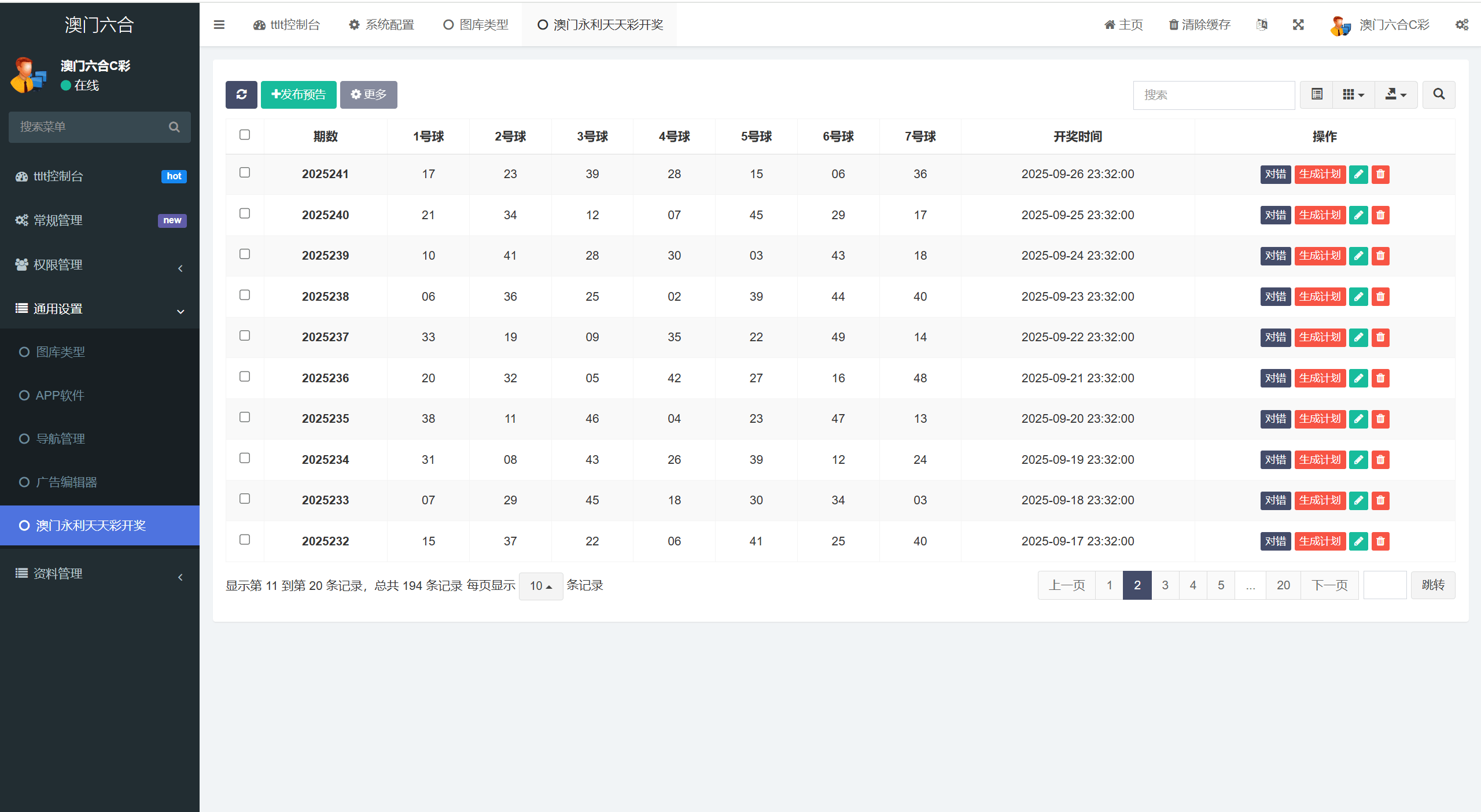This screenshot has width=1481, height=812.
Task: Switch to the 系统配置 tab
Action: (x=382, y=25)
